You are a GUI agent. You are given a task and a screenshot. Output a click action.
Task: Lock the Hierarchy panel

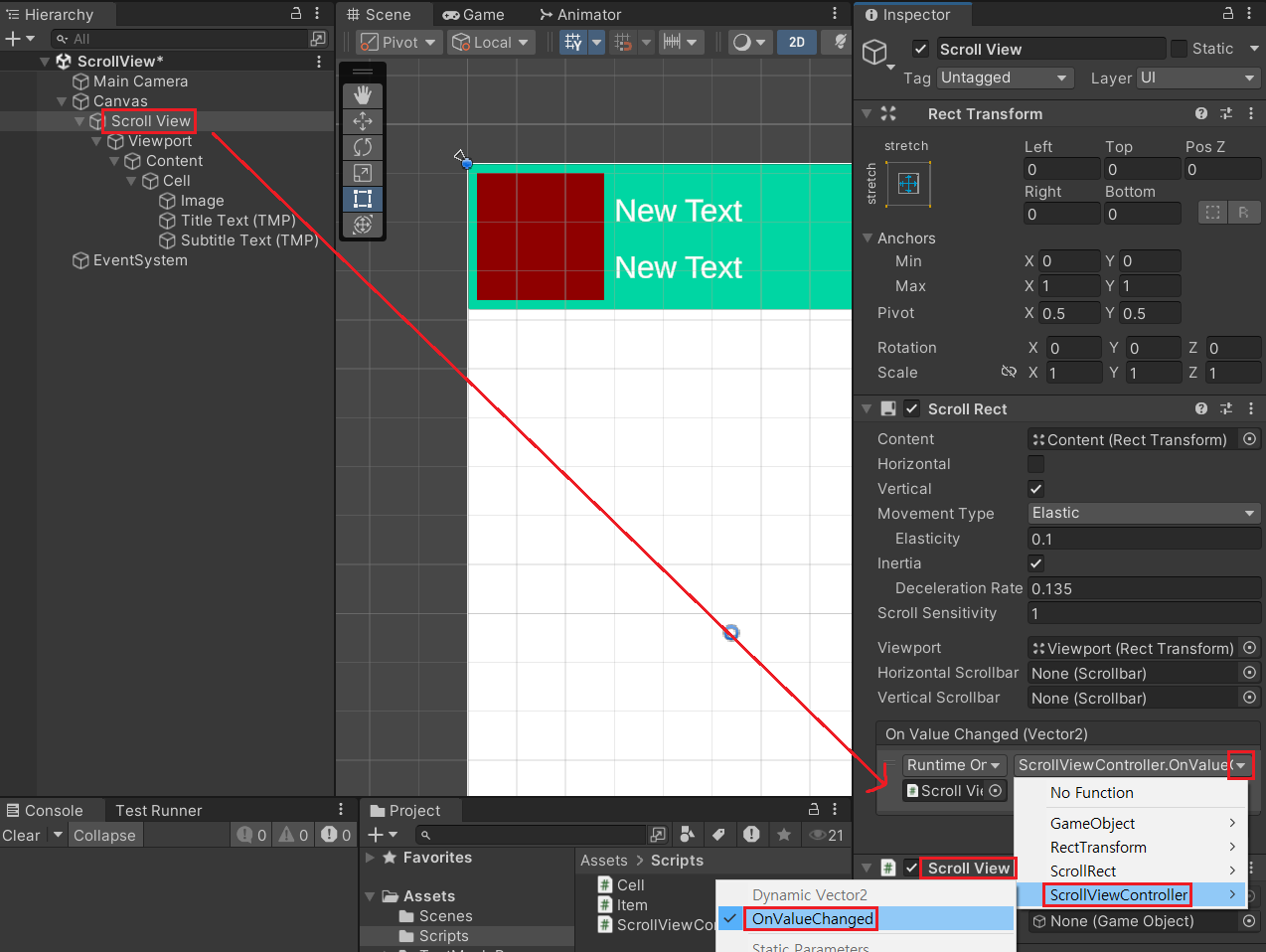[296, 13]
